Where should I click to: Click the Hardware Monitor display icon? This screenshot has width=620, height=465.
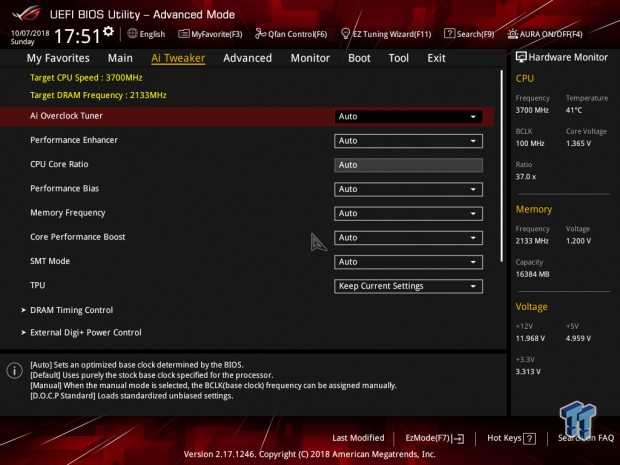click(x=521, y=57)
